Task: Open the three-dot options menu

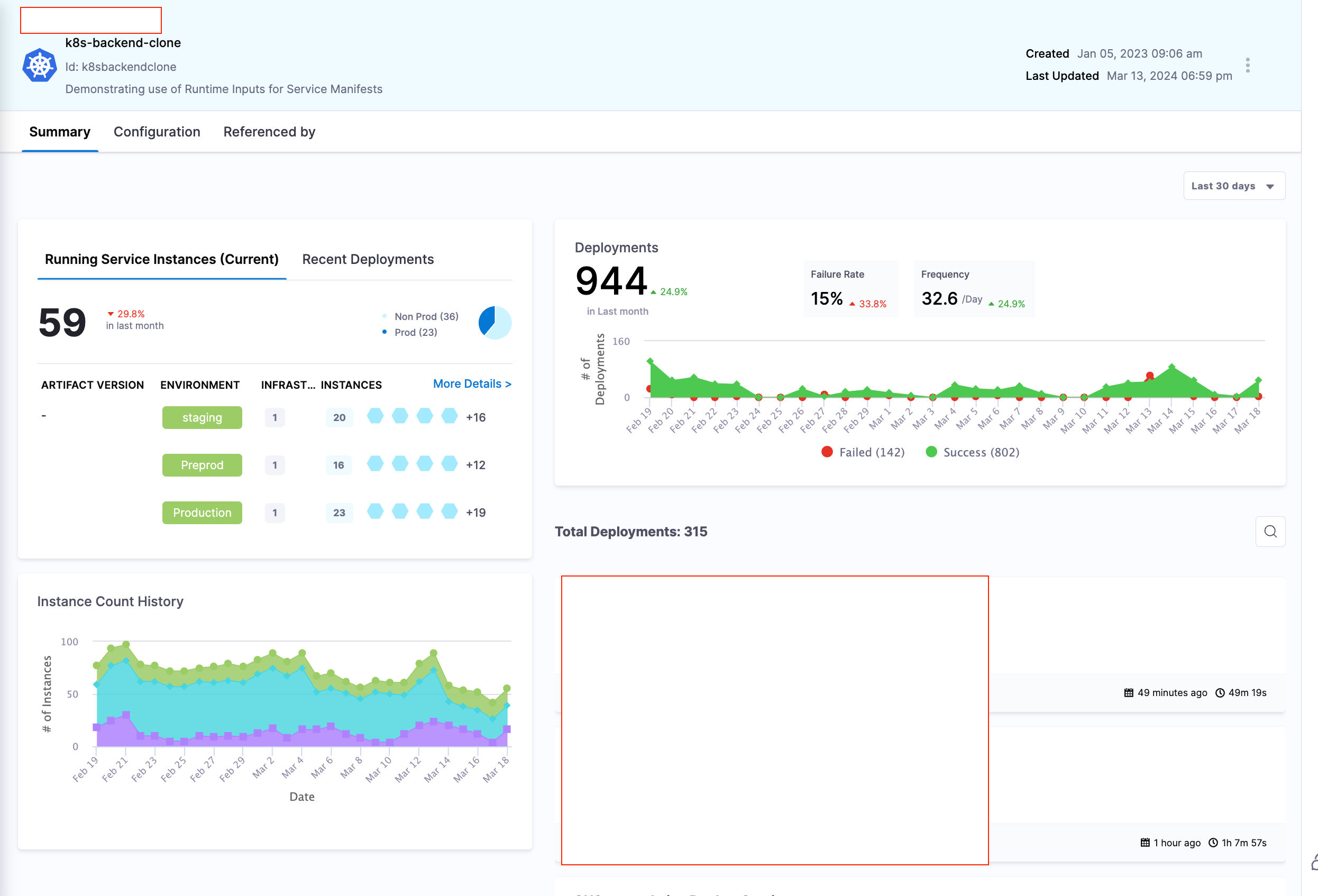Action: 1248,65
